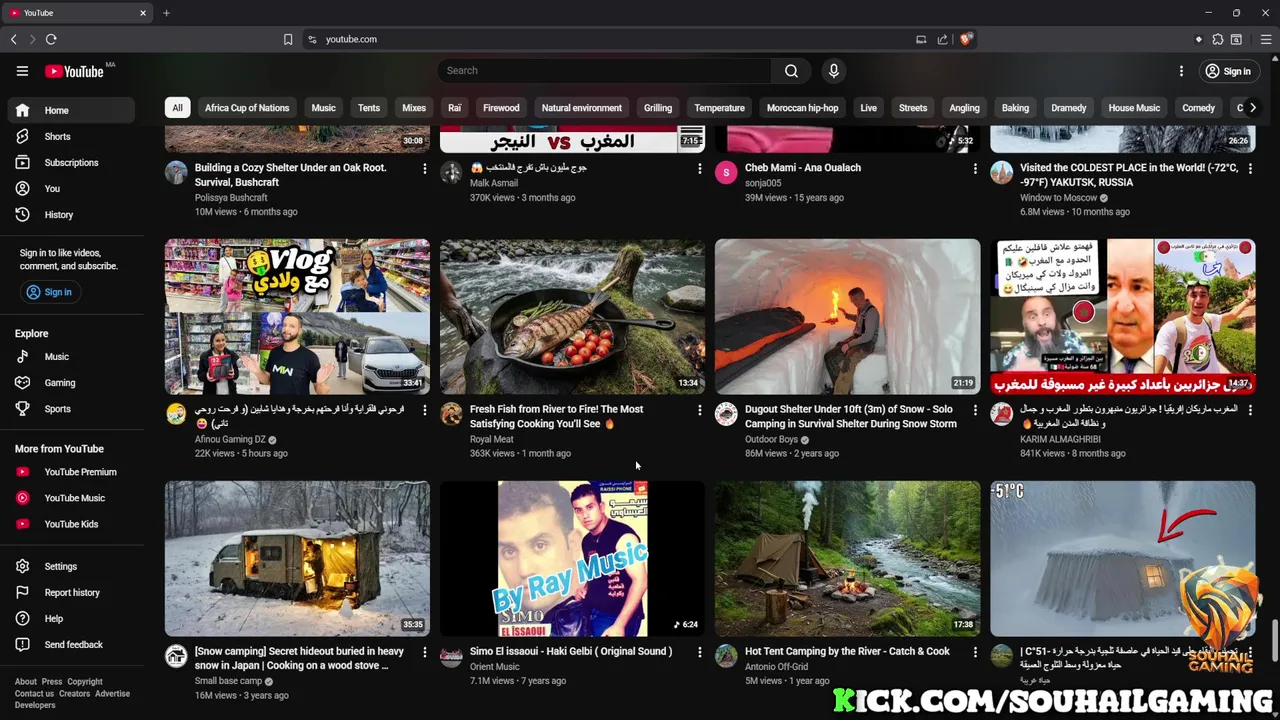This screenshot has height=720, width=1280.
Task: Open Royal Meat channel avatar
Action: (452, 414)
